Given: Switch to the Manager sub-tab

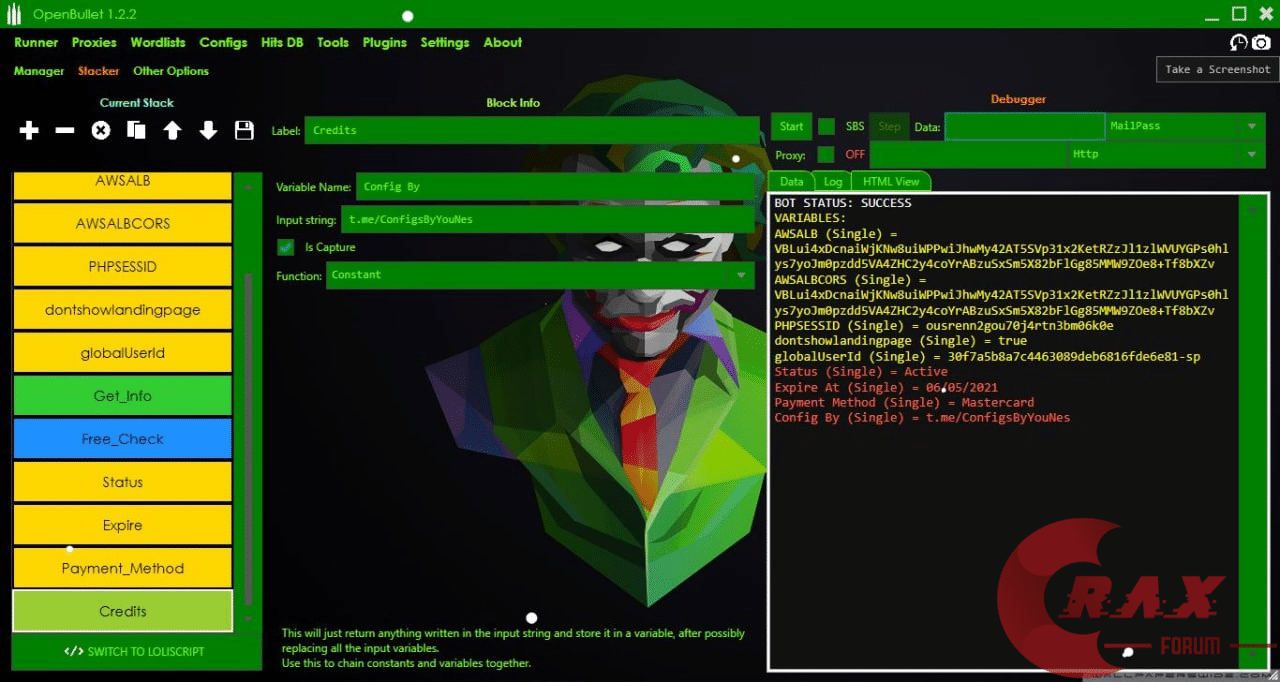Looking at the screenshot, I should click(39, 71).
